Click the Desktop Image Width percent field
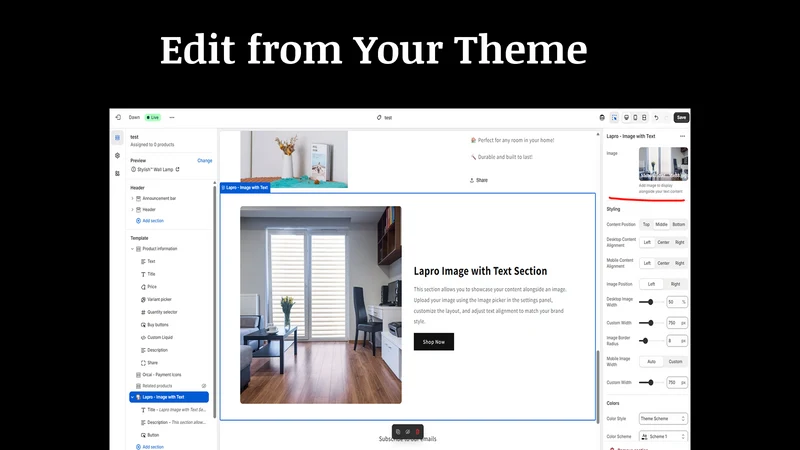Image resolution: width=800 pixels, height=450 pixels. coord(677,302)
